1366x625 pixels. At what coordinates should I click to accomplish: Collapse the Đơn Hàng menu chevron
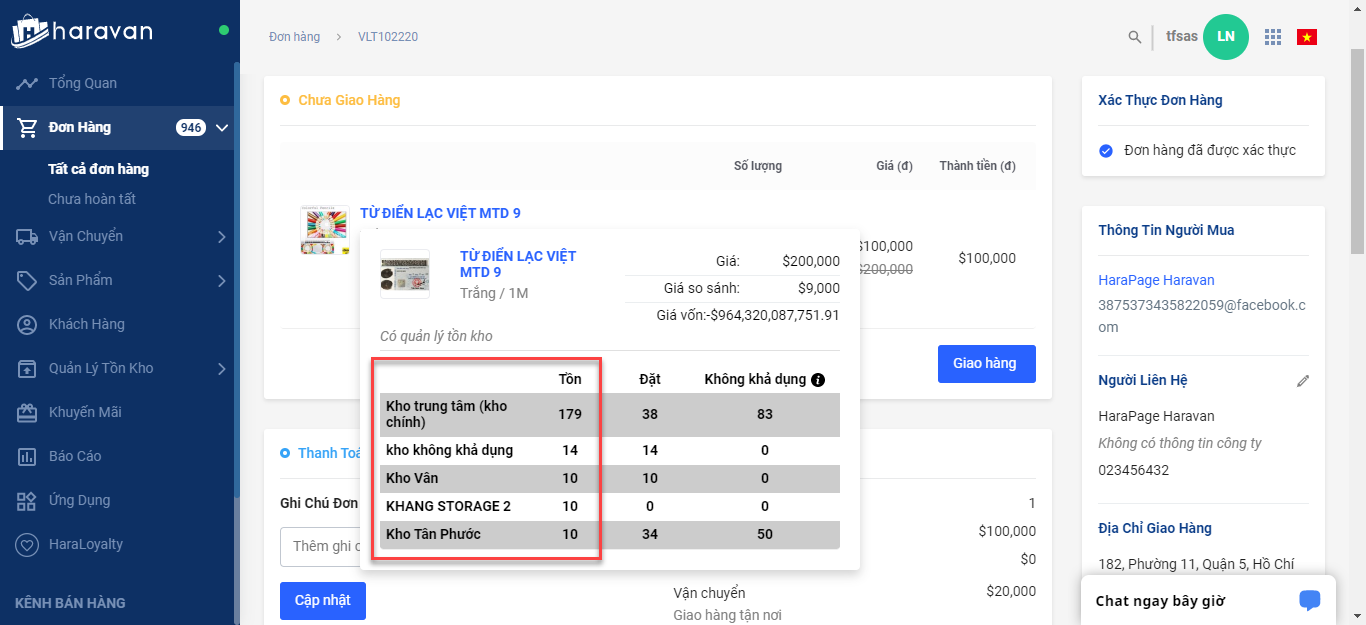pos(222,128)
